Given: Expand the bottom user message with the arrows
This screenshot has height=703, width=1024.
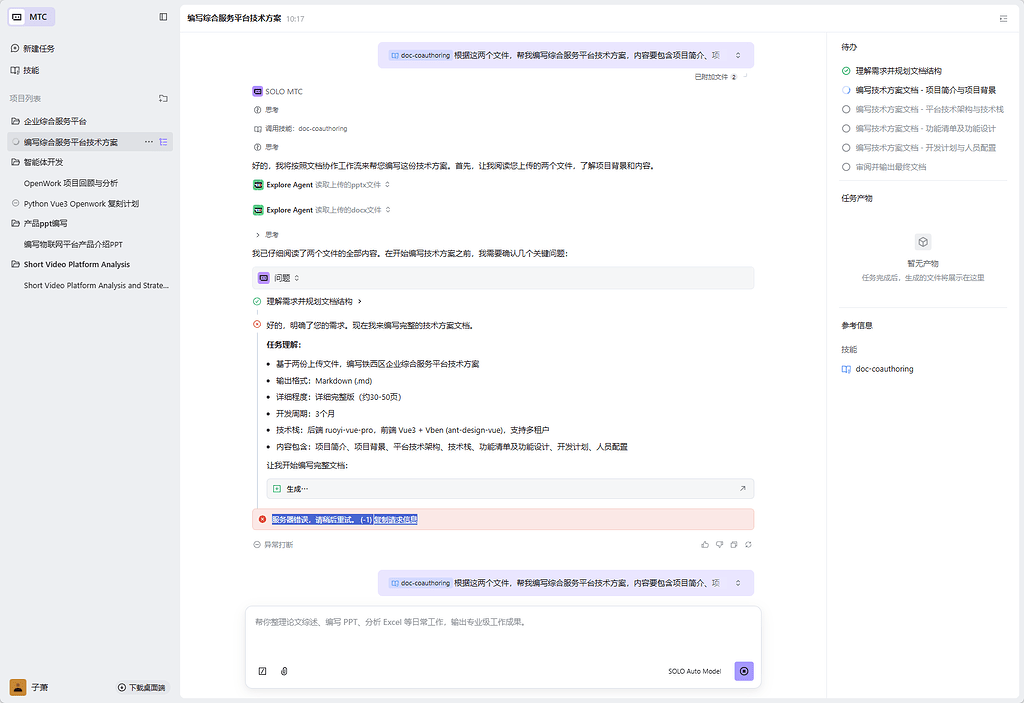Looking at the screenshot, I should click(x=738, y=583).
